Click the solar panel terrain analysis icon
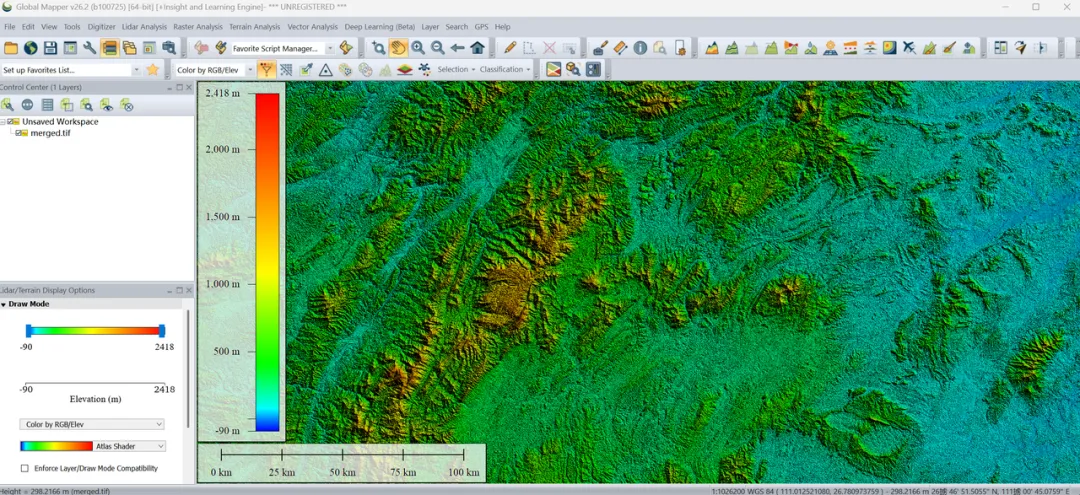This screenshot has height=495, width=1080. click(830, 48)
